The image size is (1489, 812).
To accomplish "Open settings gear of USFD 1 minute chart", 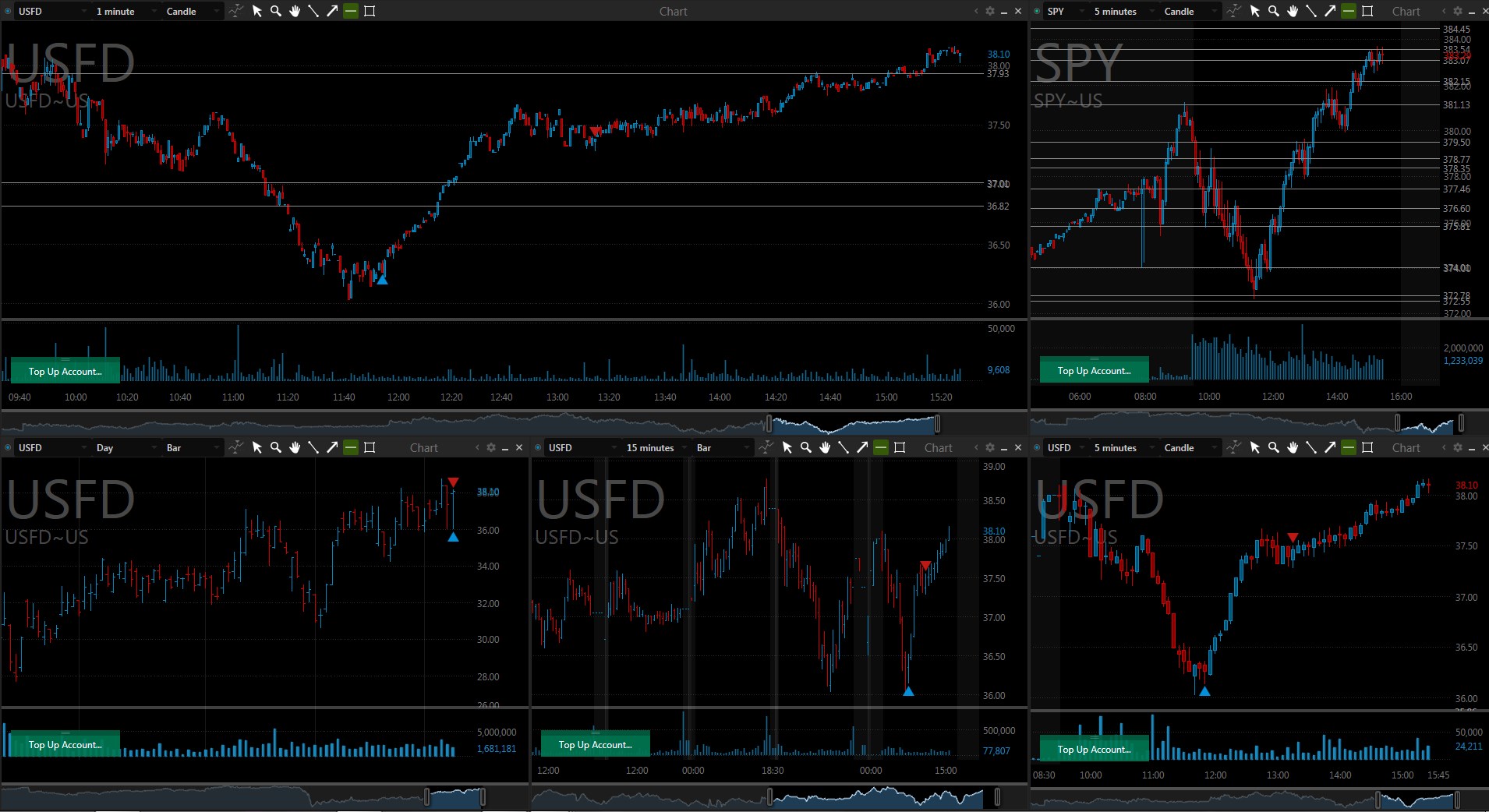I will 990,11.
